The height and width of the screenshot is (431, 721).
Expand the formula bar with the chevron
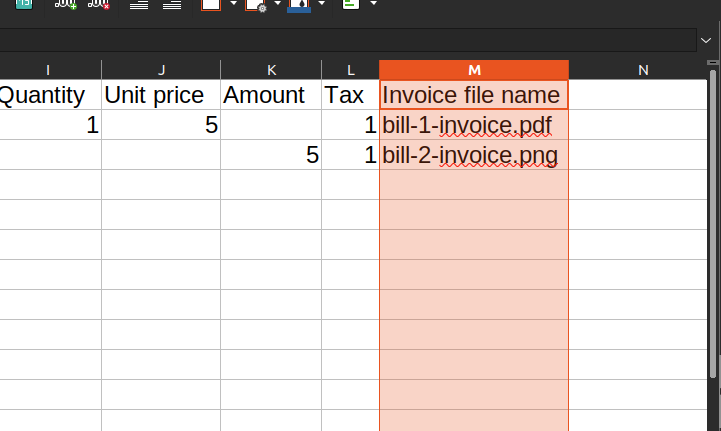point(706,40)
